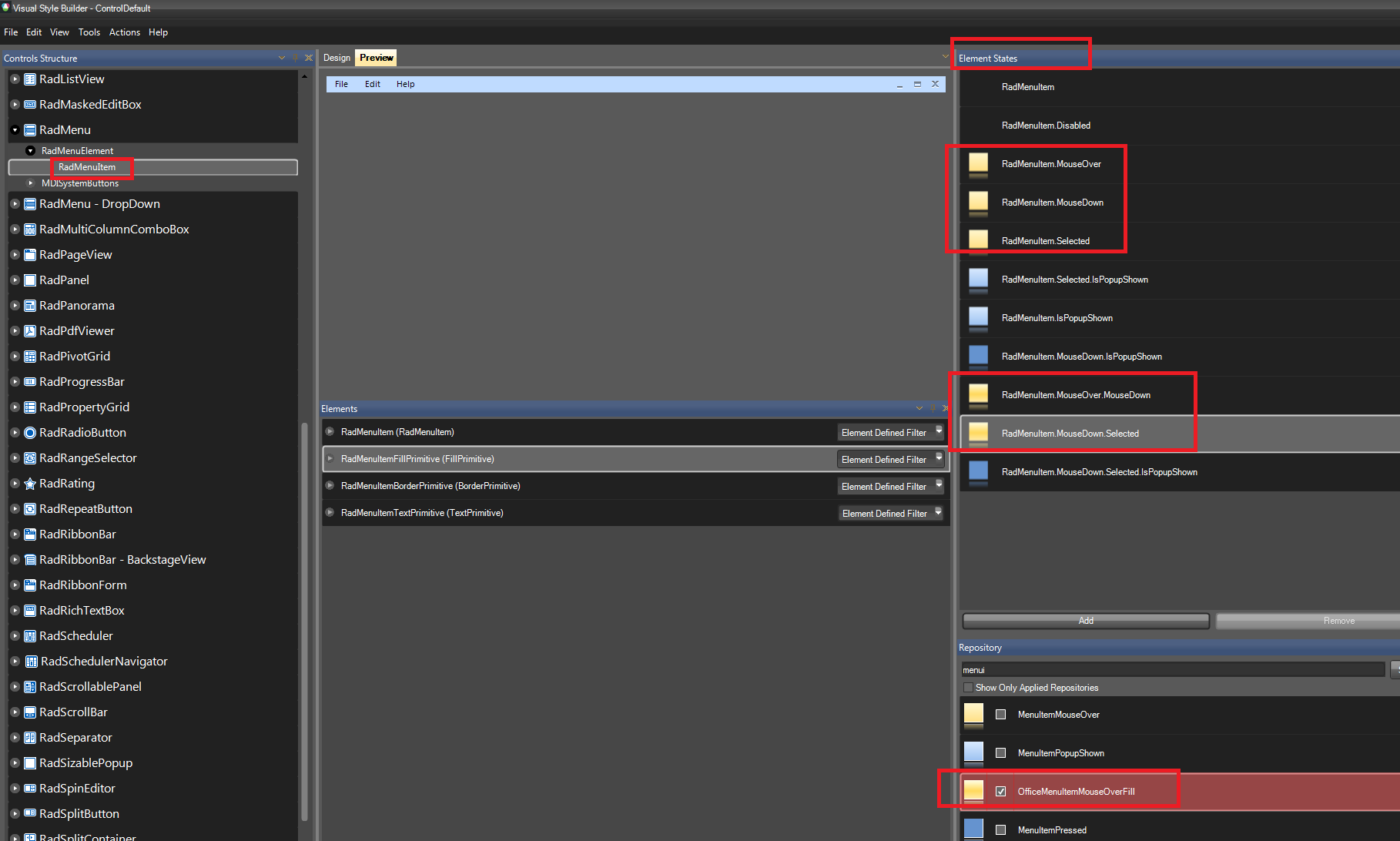Click the RadListView control icon
This screenshot has height=841, width=1400.
(30, 79)
